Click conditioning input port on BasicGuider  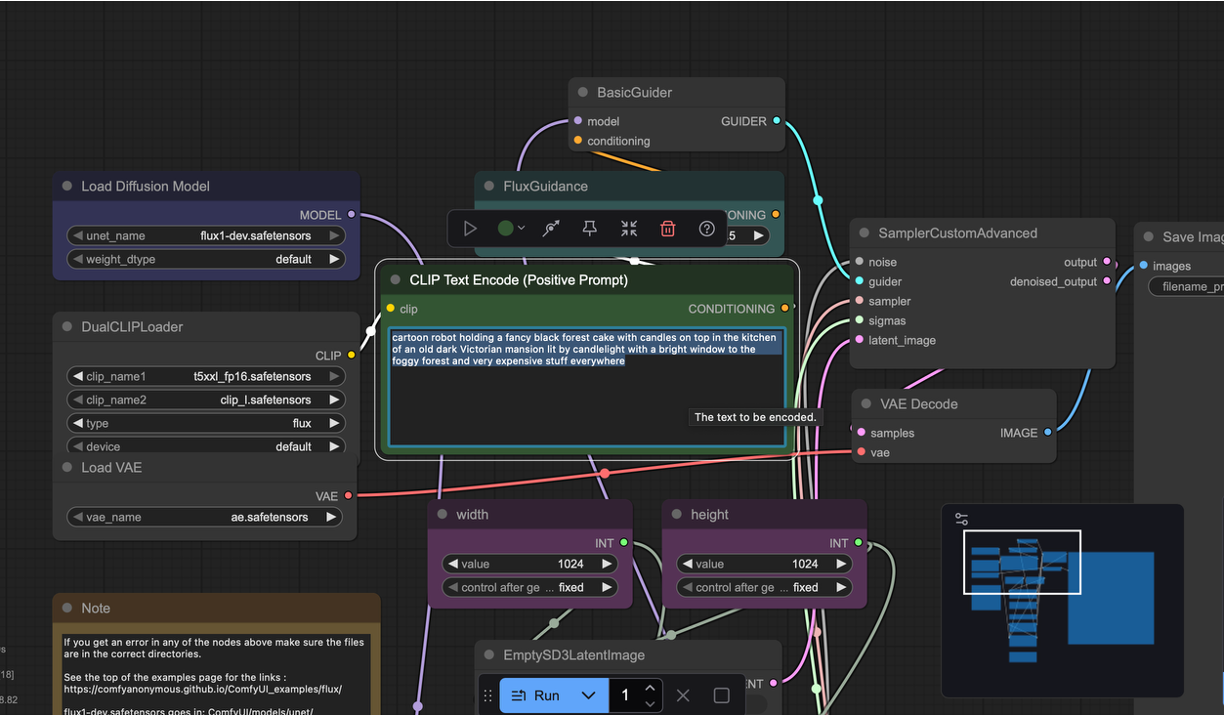578,141
